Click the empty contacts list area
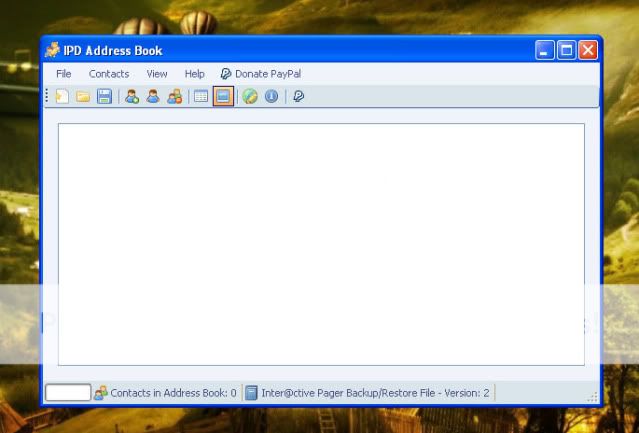The width and height of the screenshot is (639, 433). coord(320,244)
